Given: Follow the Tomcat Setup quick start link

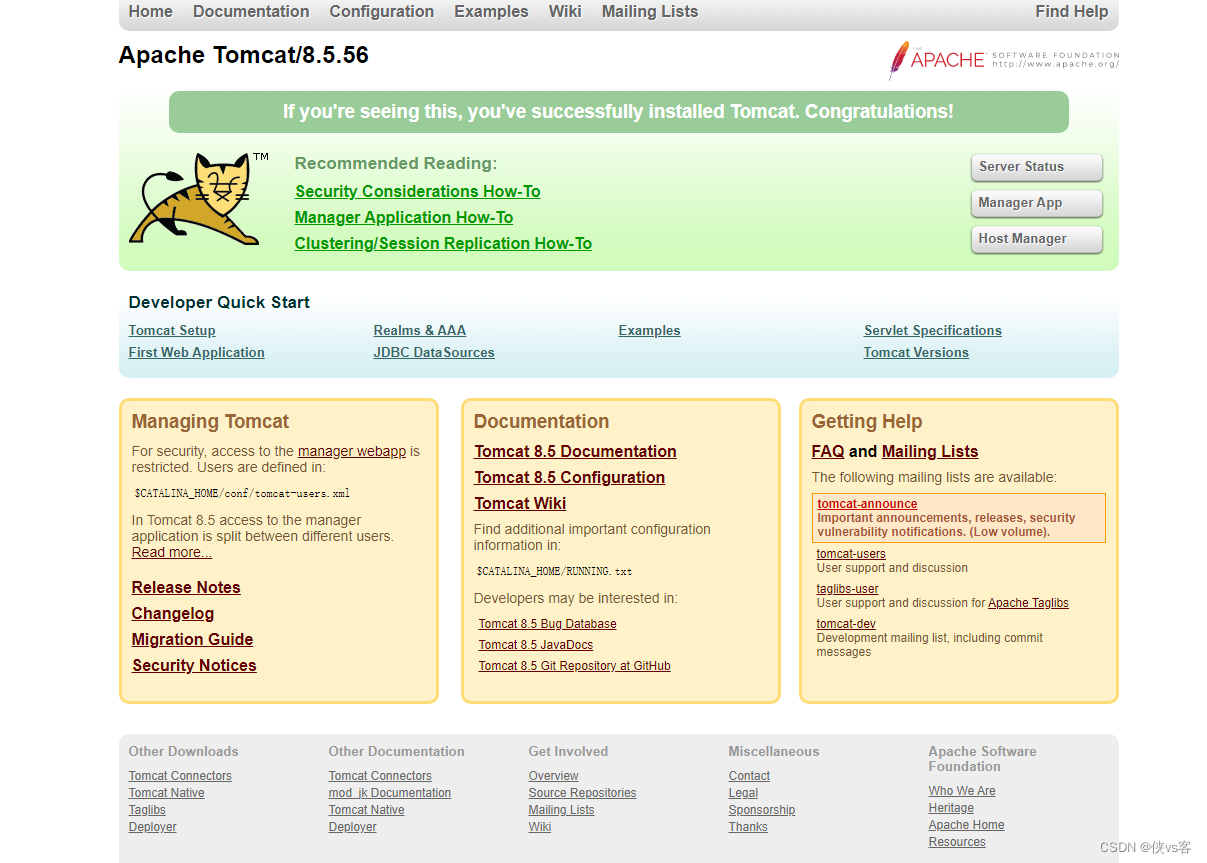Looking at the screenshot, I should click(172, 331).
